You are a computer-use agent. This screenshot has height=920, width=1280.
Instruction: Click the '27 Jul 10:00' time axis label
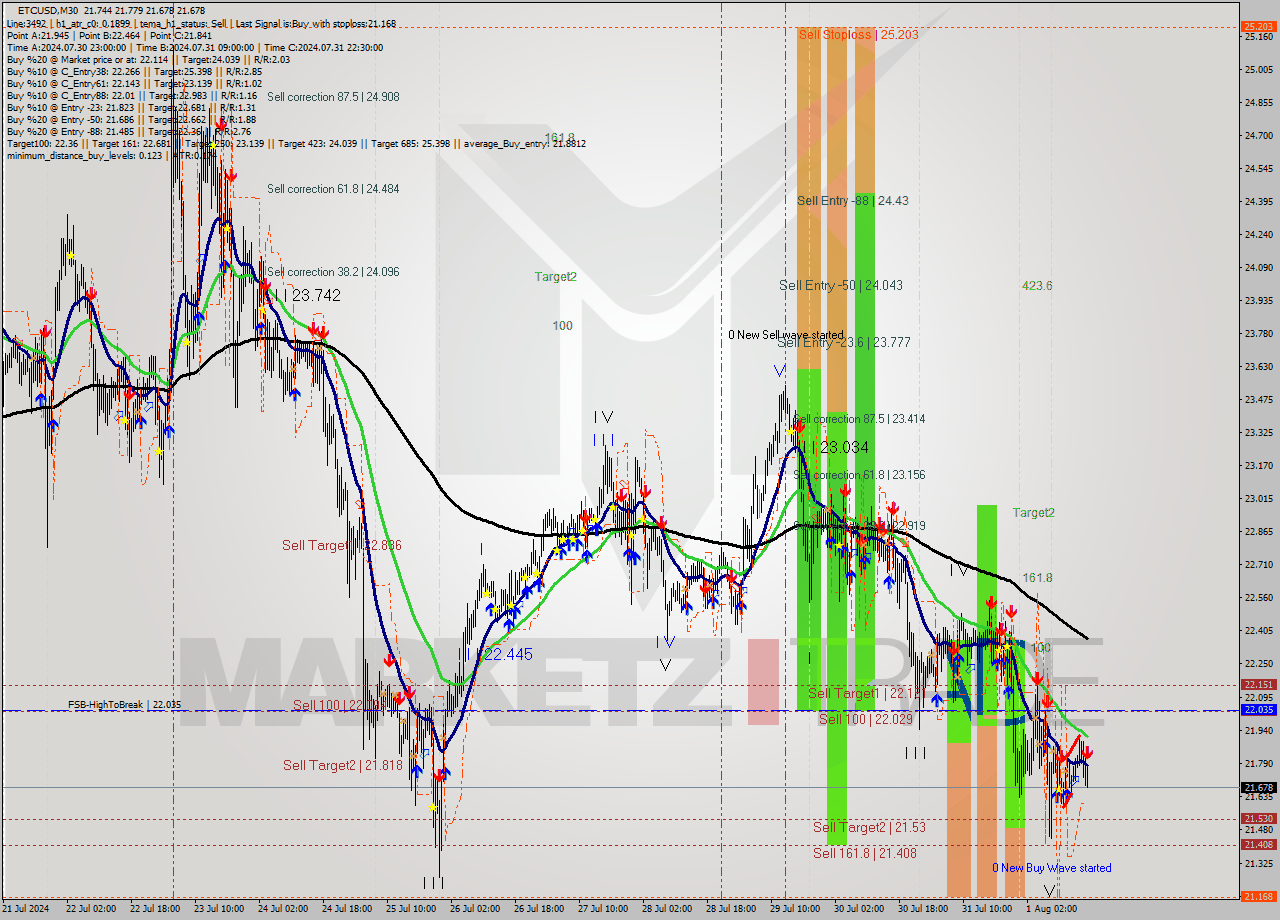coord(603,909)
